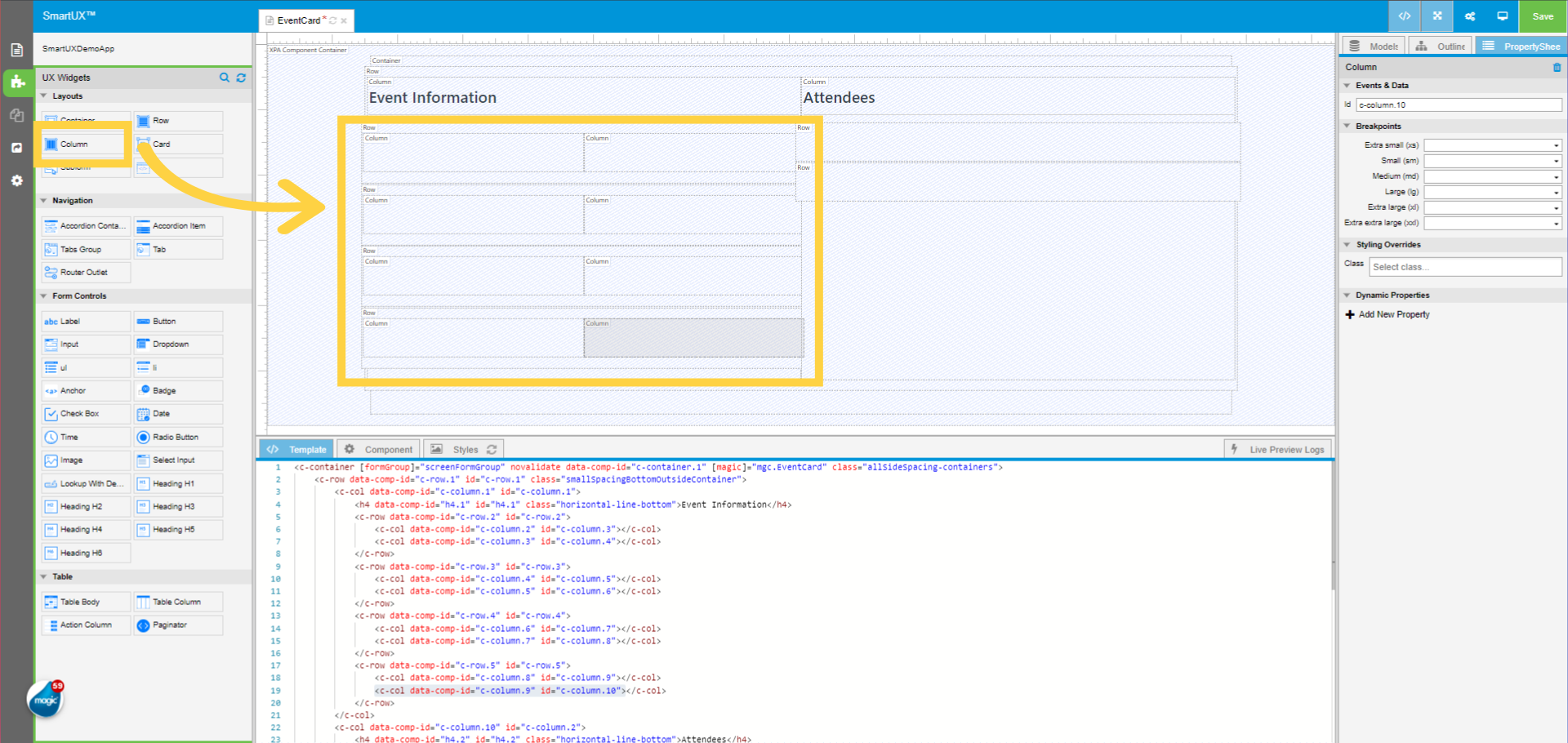Viewport: 1568px width, 743px height.
Task: Open Settings via gear icon in left sidebar
Action: click(16, 180)
